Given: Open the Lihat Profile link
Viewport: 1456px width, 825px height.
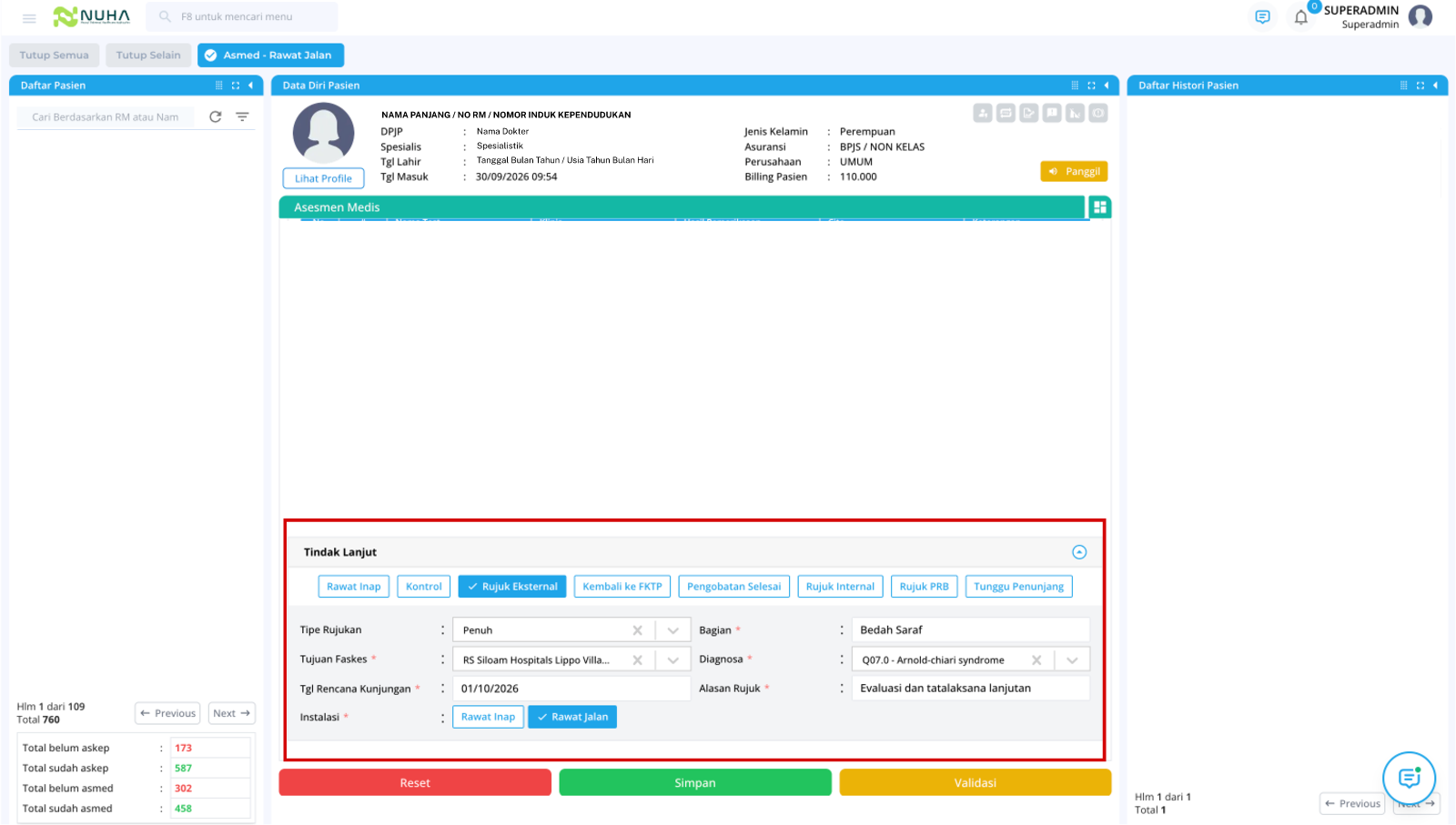Looking at the screenshot, I should [x=323, y=178].
